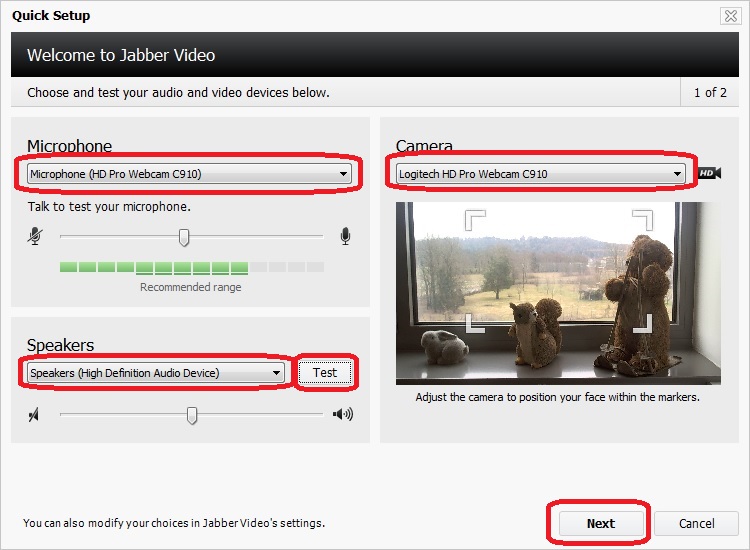Click the 'Talk to test your microphone.' text

point(109,207)
